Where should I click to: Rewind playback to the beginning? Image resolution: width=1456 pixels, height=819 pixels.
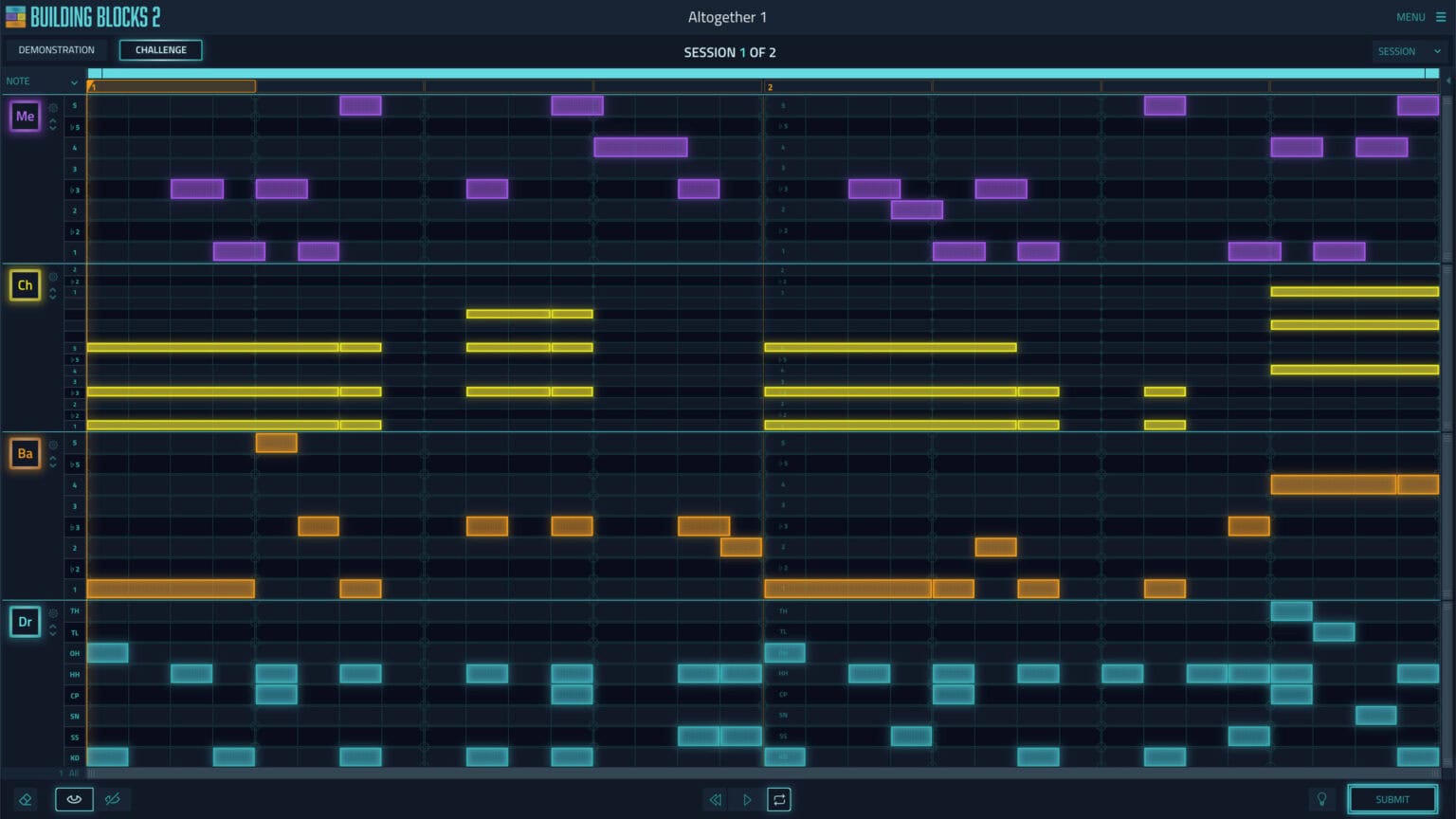(x=715, y=799)
